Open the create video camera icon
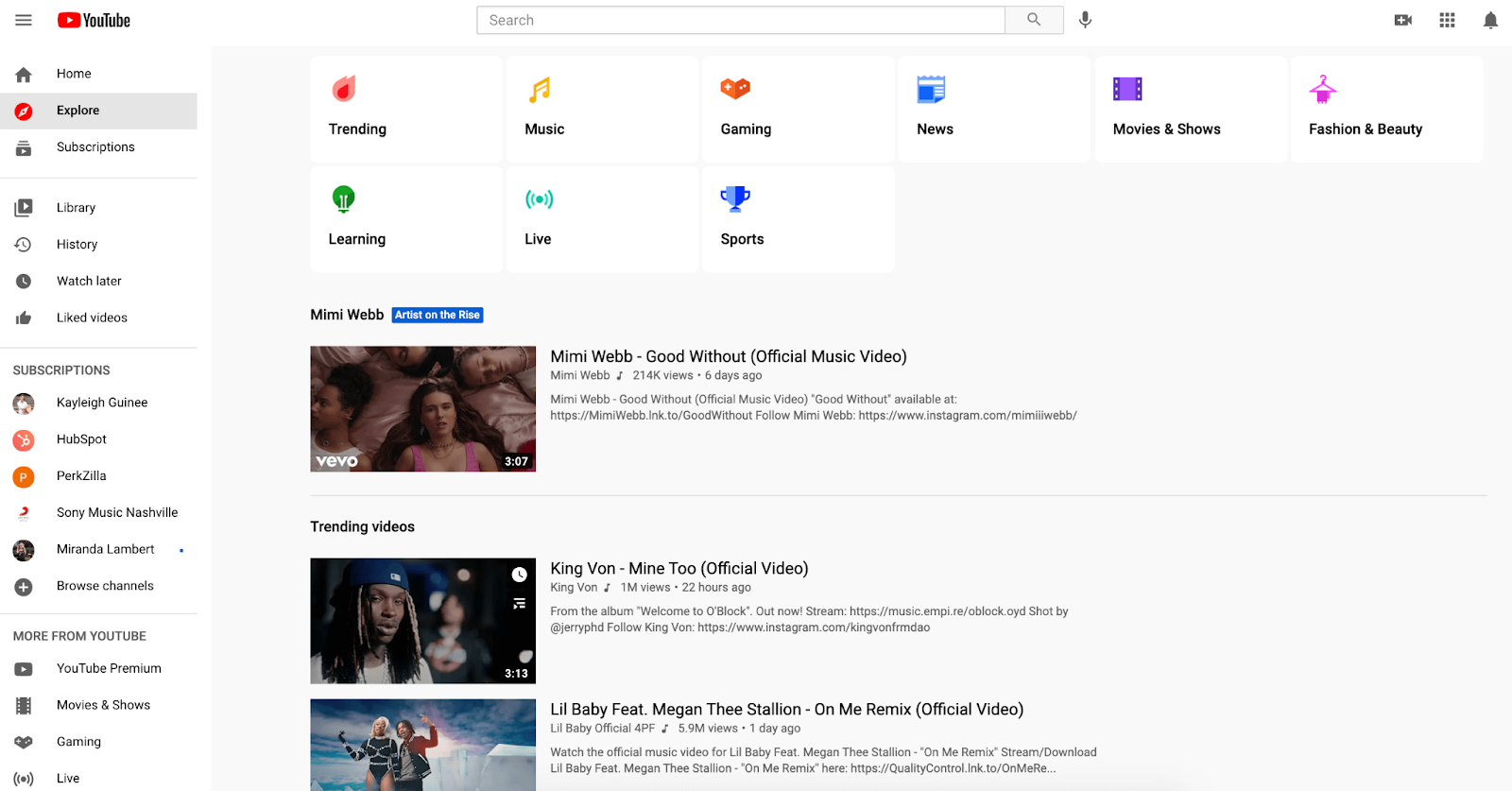Screen dimensions: 1512x791 (1403, 20)
